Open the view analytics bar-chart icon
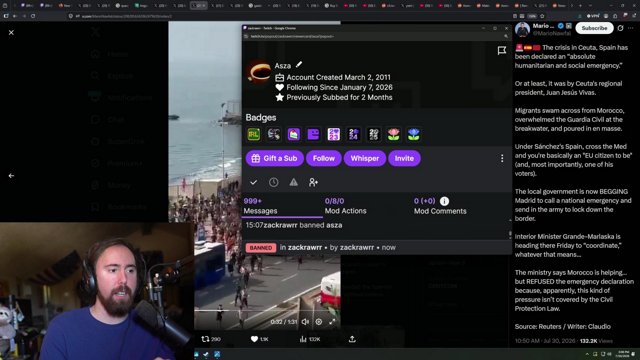The height and width of the screenshot is (360, 640). point(303,339)
